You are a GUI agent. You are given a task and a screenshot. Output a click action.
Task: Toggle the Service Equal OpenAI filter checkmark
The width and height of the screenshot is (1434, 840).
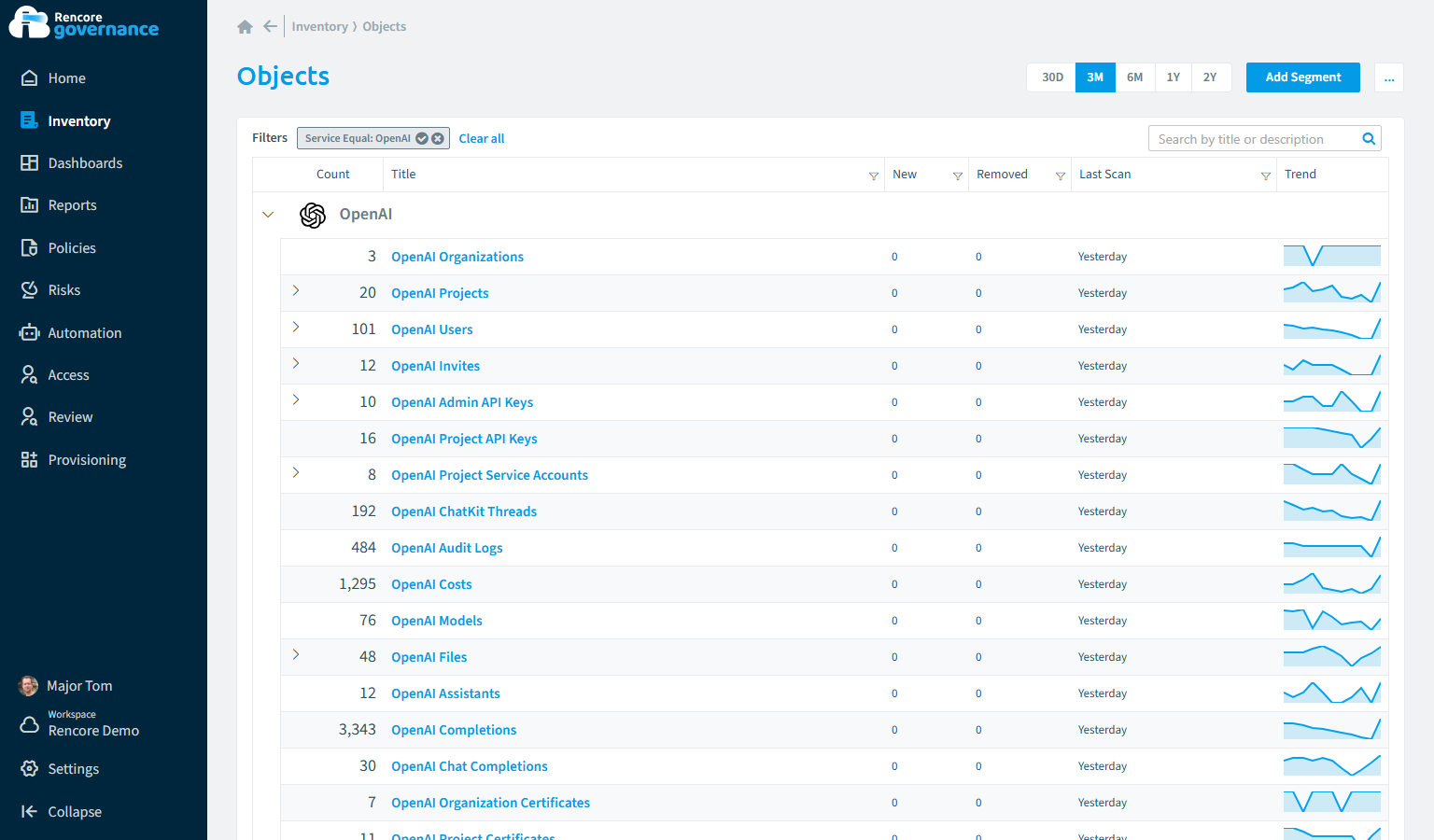tap(422, 138)
